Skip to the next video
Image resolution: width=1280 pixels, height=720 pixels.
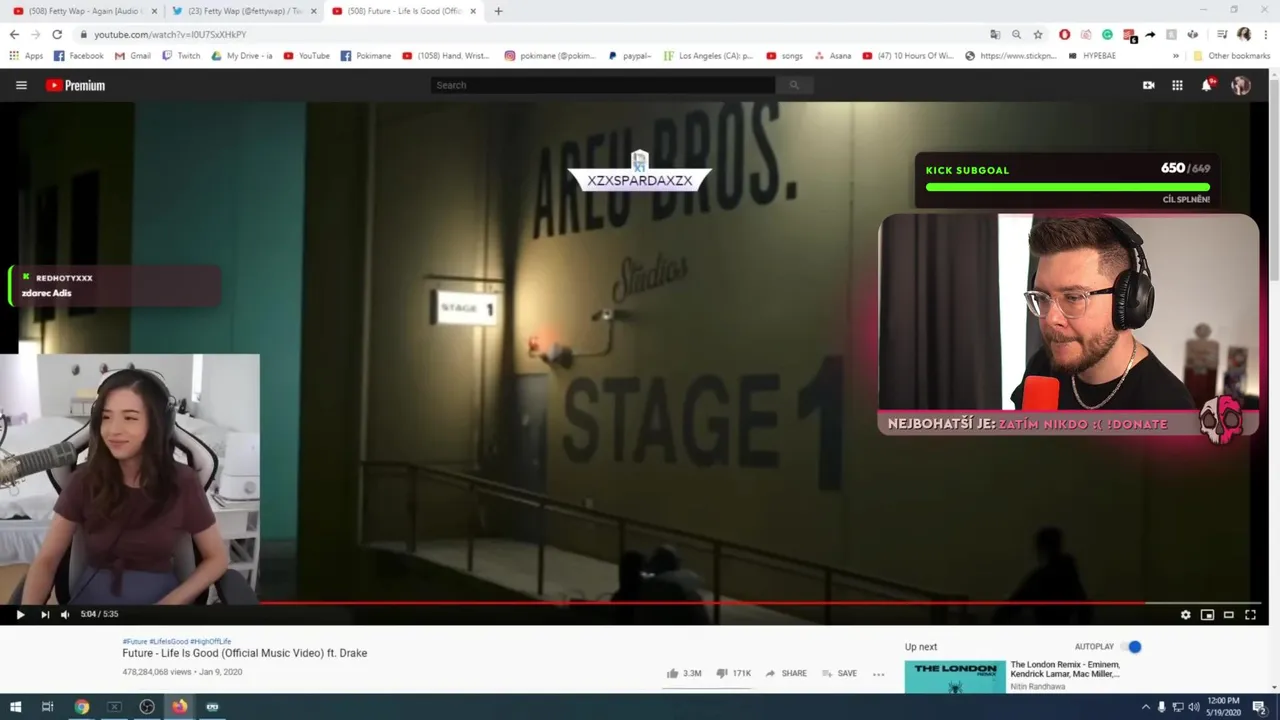(45, 615)
